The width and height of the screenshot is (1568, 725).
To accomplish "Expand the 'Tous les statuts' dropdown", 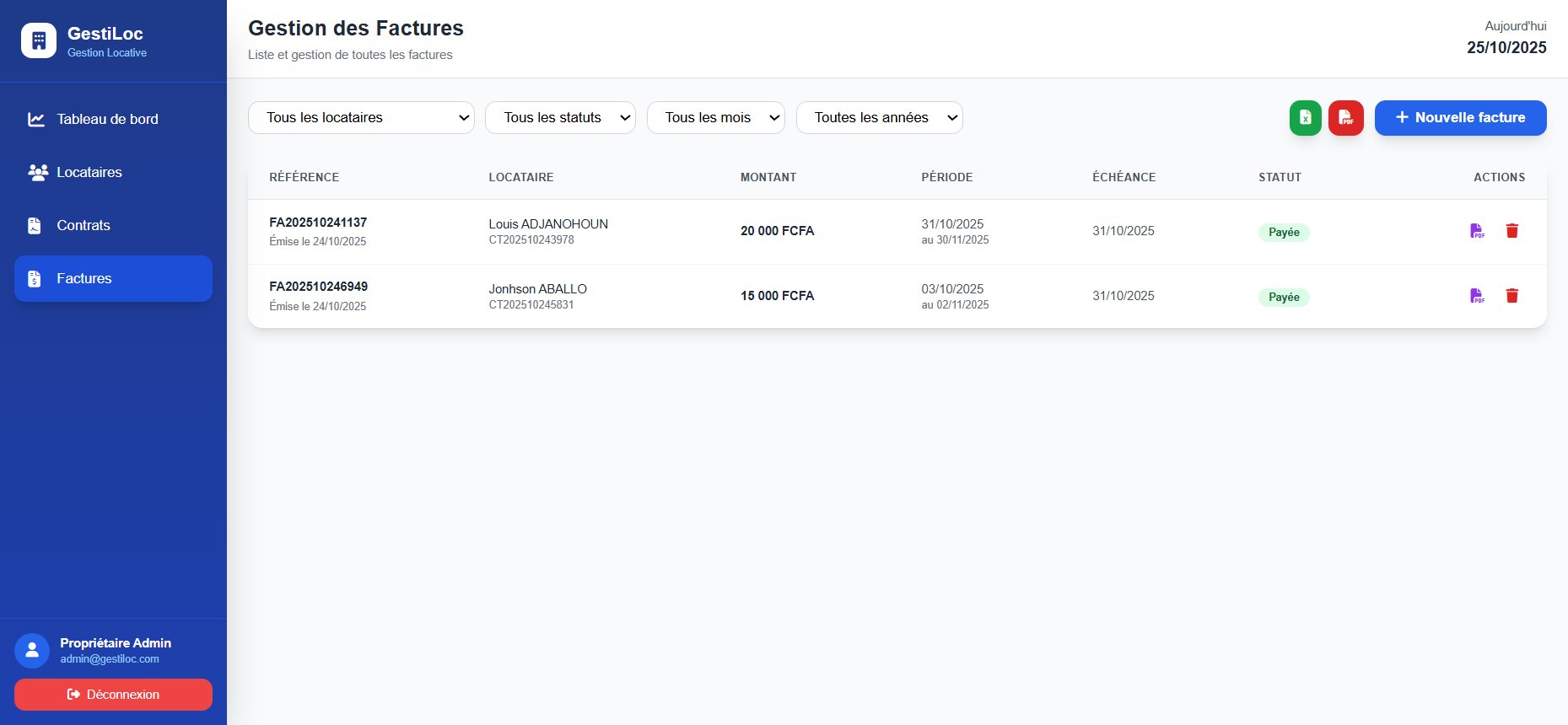I will [560, 118].
